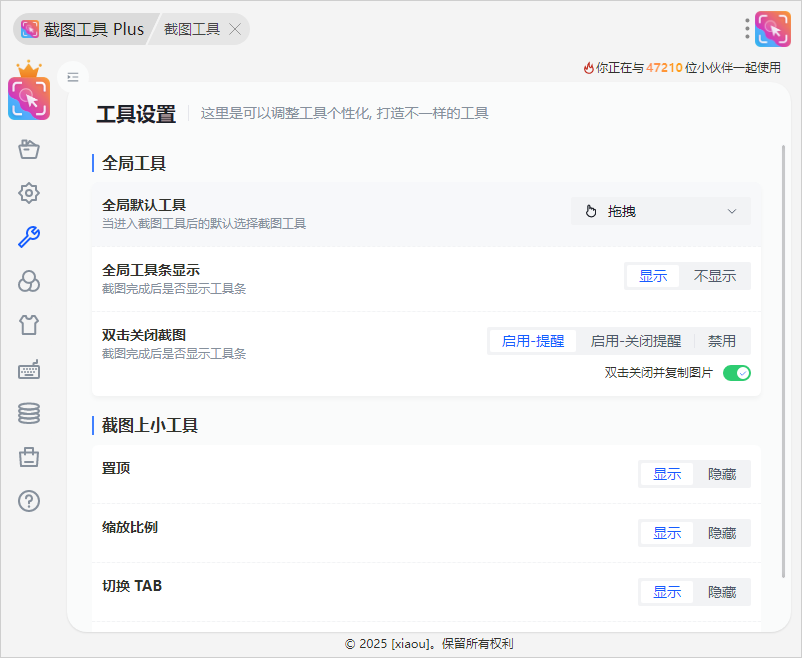Click the 全局工具条显示 setting label
The image size is (802, 658).
[x=151, y=270]
